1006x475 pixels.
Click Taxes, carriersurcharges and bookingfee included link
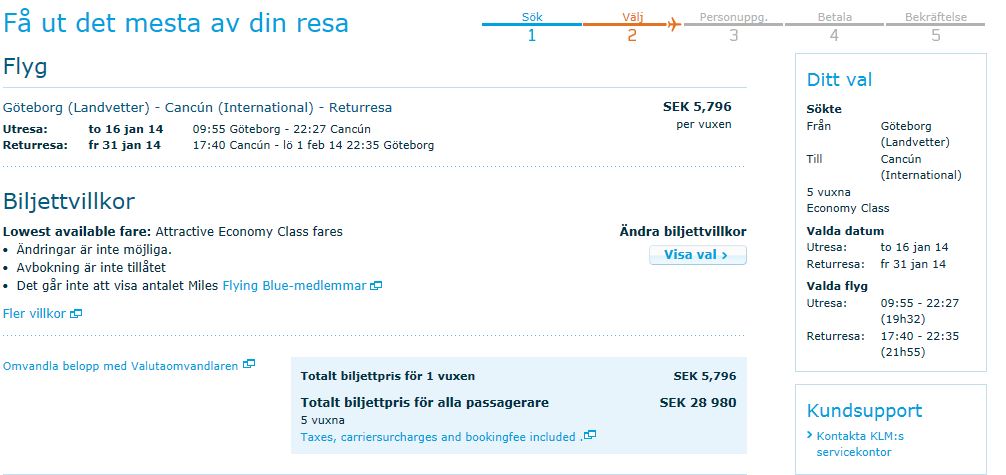pyautogui.click(x=438, y=437)
